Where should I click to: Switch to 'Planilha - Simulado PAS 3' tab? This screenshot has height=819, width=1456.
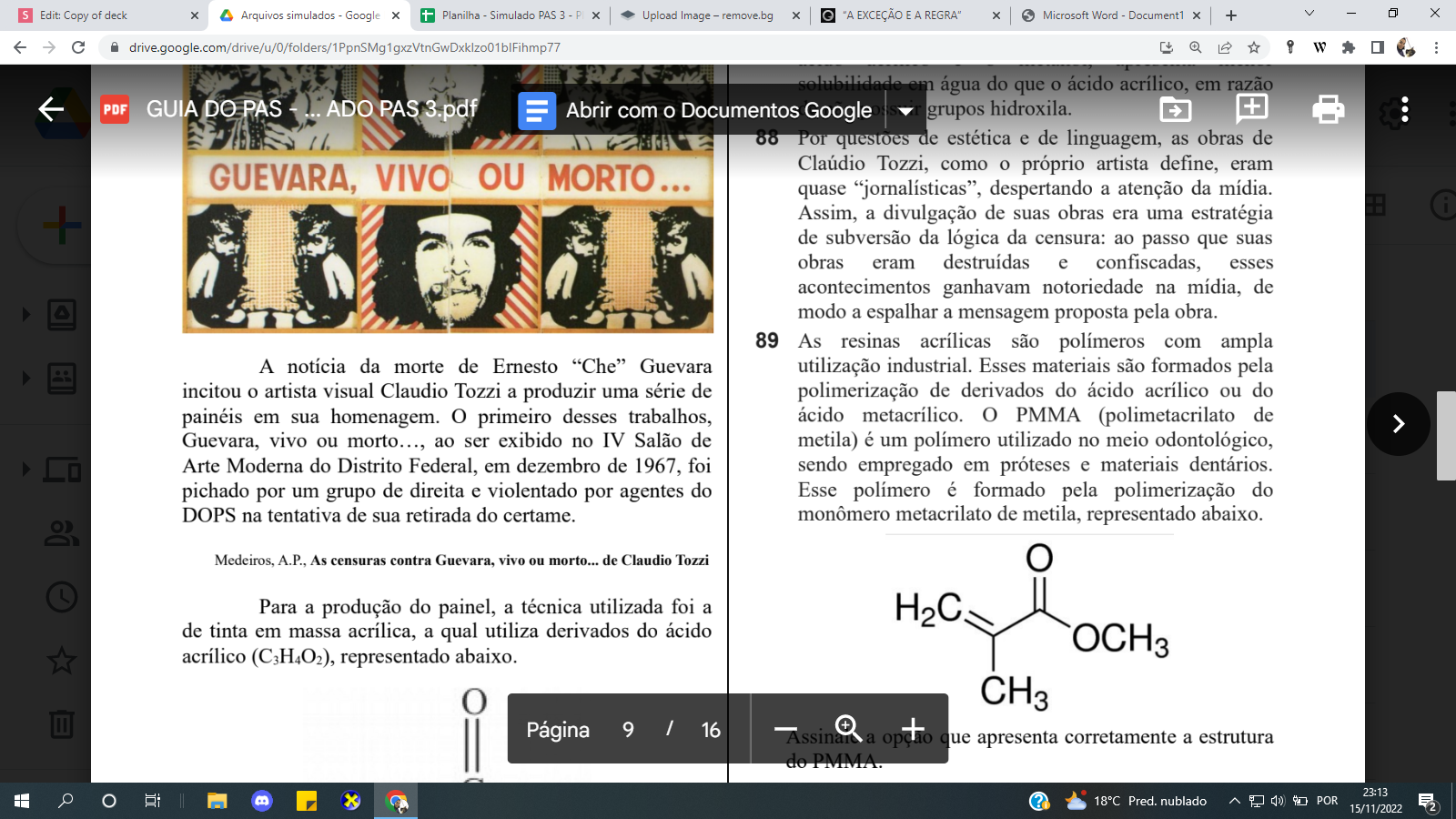pos(510,15)
